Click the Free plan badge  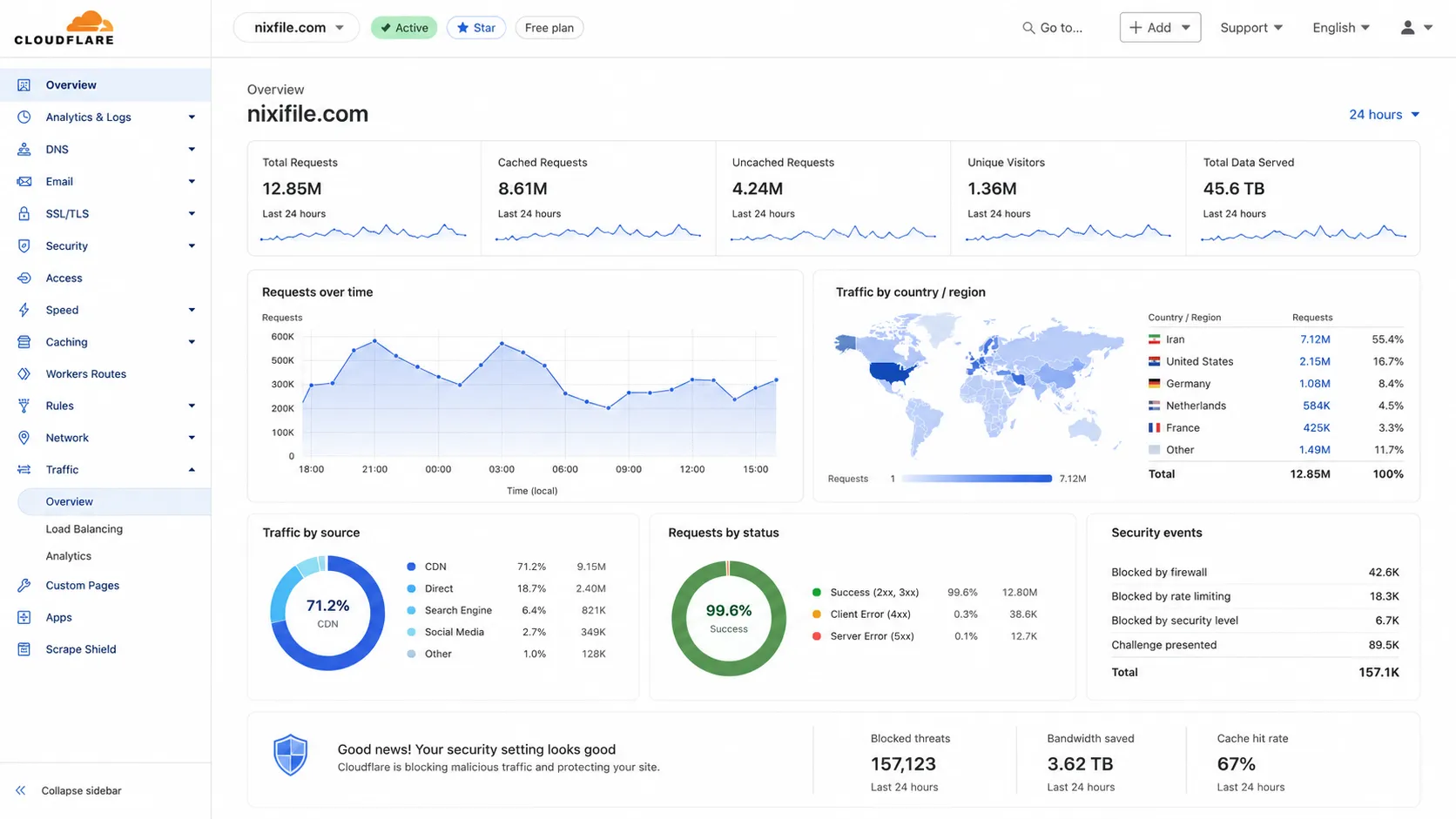point(549,28)
